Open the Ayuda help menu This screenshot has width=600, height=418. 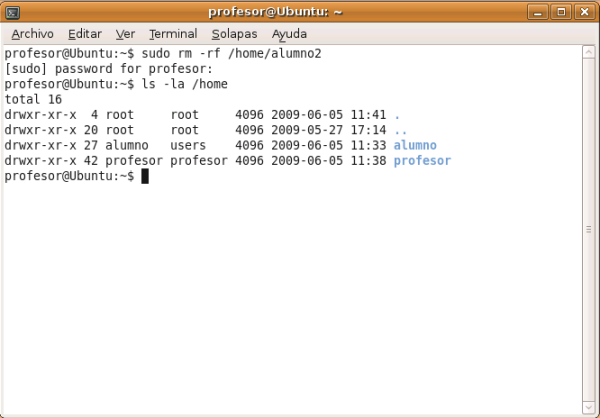[289, 33]
